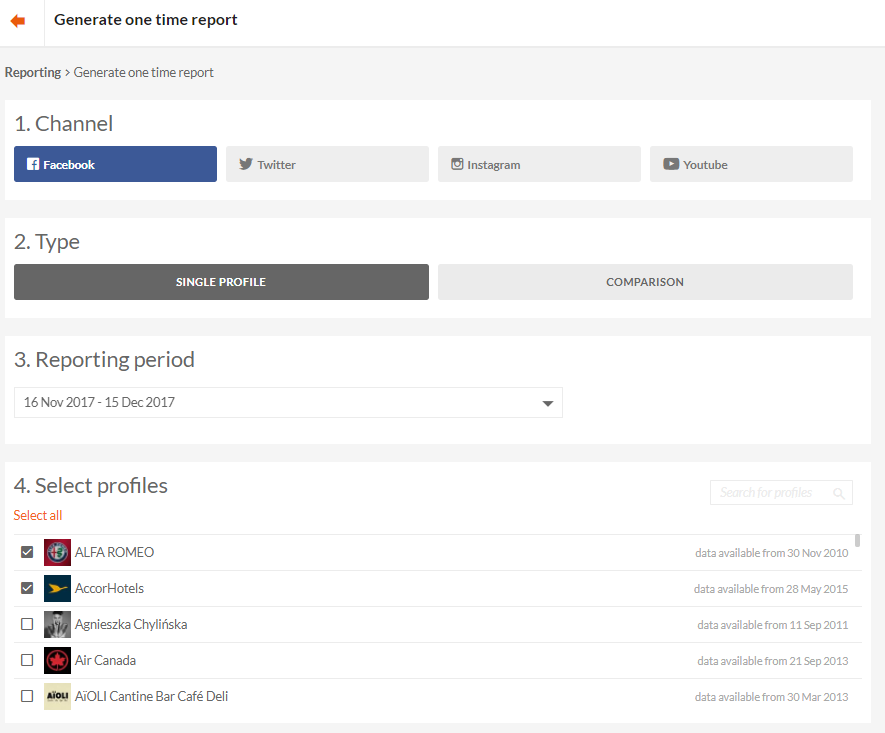Click the Air Canada logo icon
Screen dimensions: 885x733
tap(58, 660)
